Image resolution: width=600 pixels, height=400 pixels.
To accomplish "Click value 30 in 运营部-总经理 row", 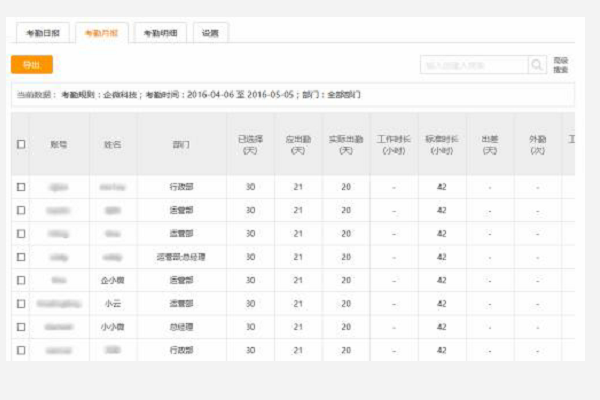I will click(x=250, y=257).
